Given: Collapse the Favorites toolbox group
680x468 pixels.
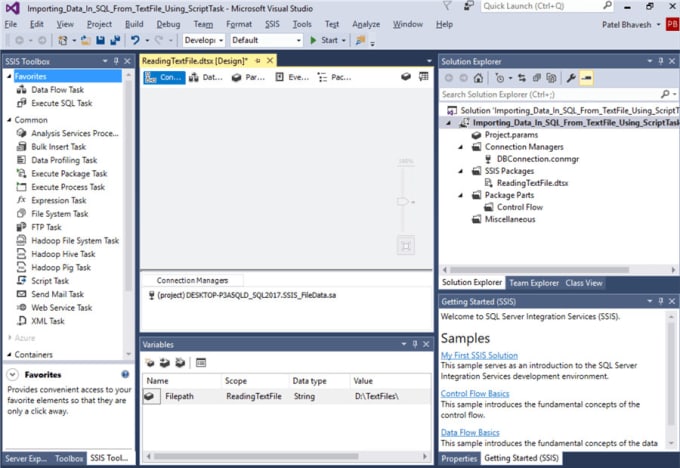Looking at the screenshot, I should coord(9,76).
